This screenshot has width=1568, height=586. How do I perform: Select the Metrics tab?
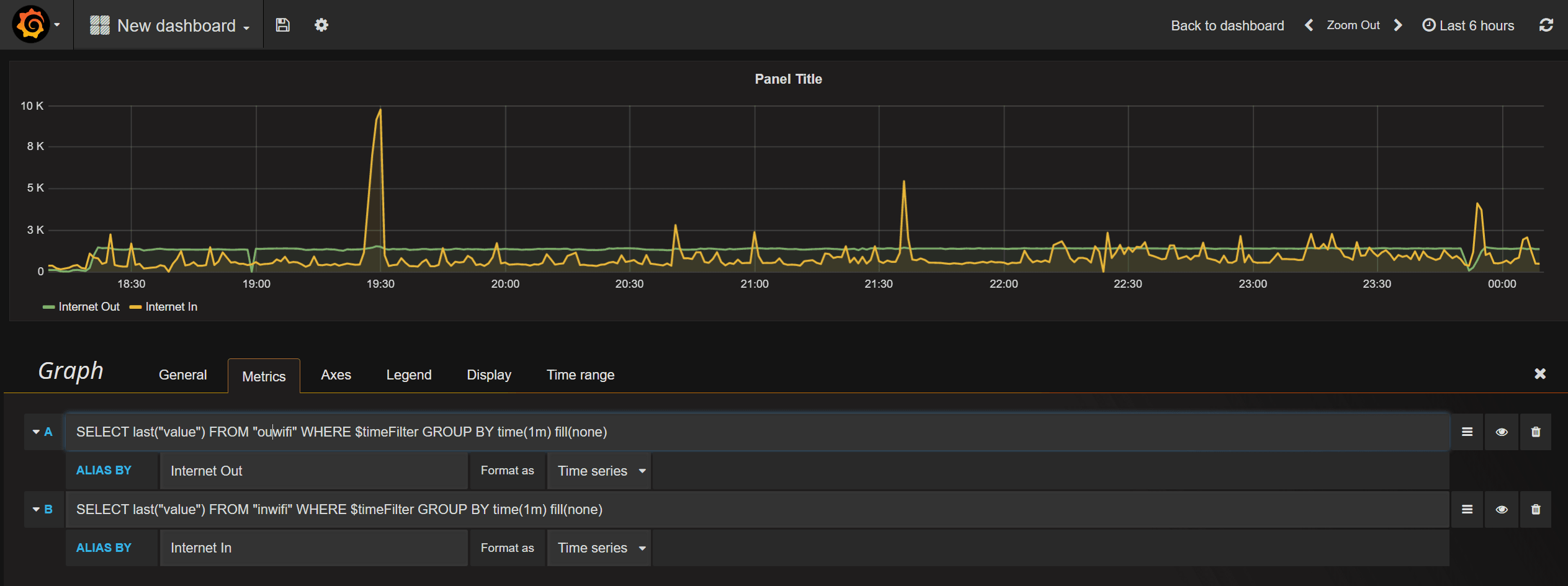click(x=264, y=376)
